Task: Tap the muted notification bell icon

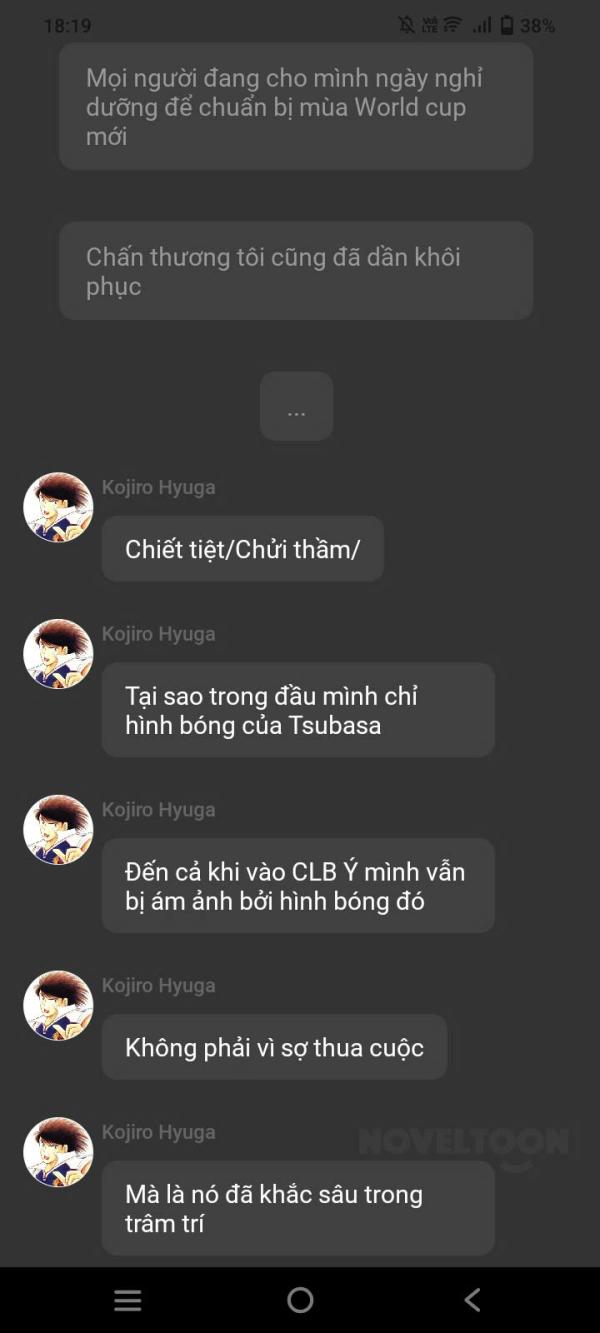Action: (406, 26)
